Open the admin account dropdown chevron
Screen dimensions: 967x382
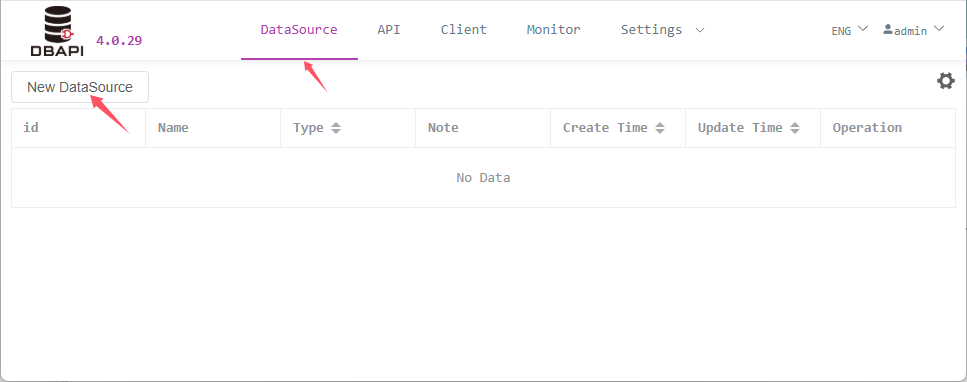click(939, 28)
